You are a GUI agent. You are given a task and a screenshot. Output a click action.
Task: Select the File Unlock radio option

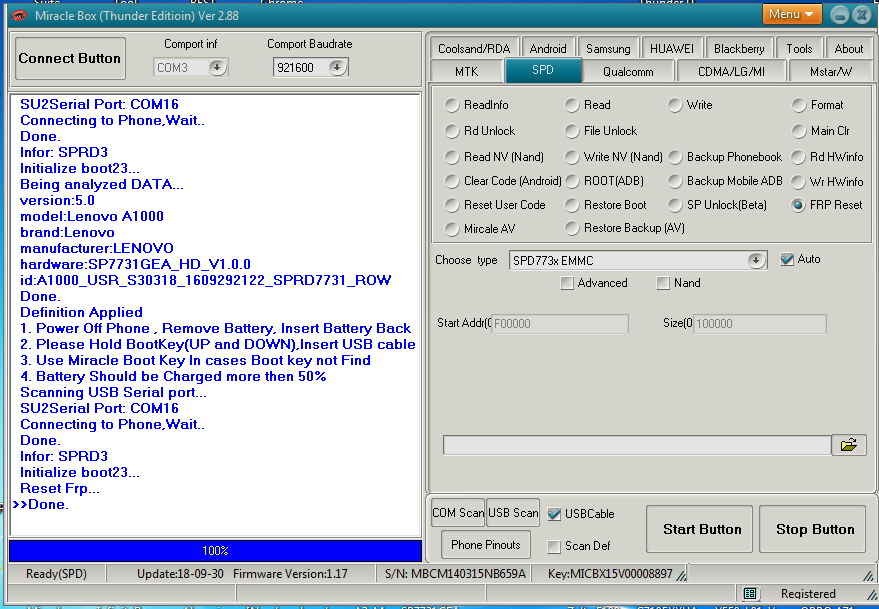pos(571,131)
